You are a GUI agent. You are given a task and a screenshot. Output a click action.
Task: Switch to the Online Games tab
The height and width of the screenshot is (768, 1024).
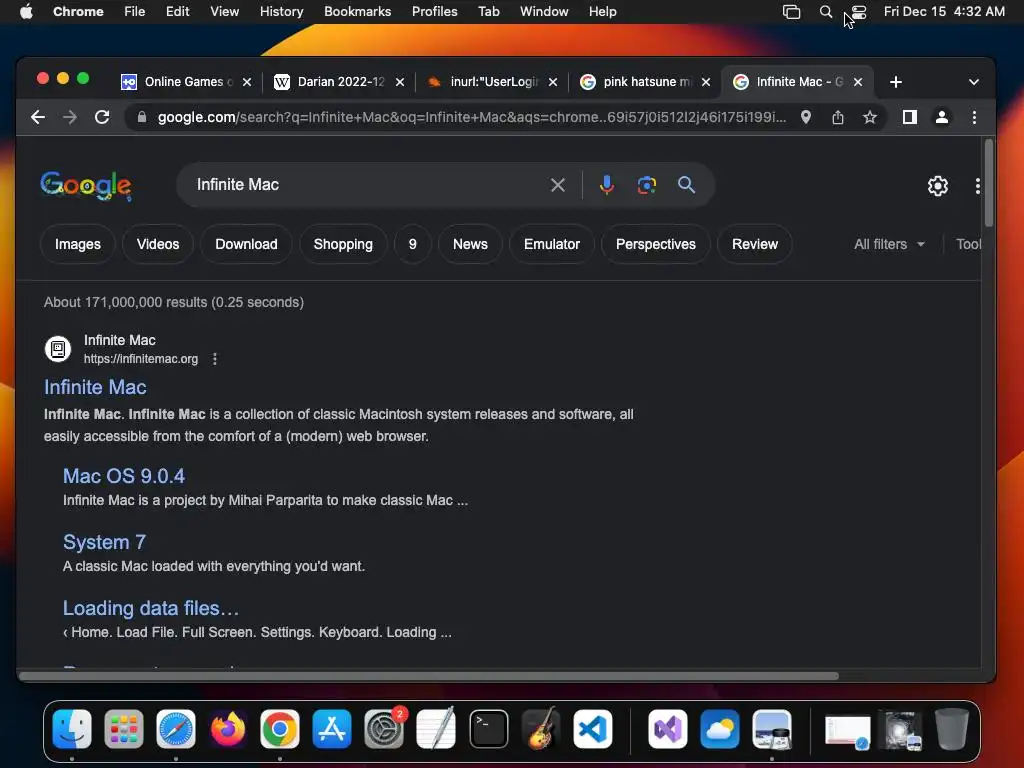tap(186, 82)
